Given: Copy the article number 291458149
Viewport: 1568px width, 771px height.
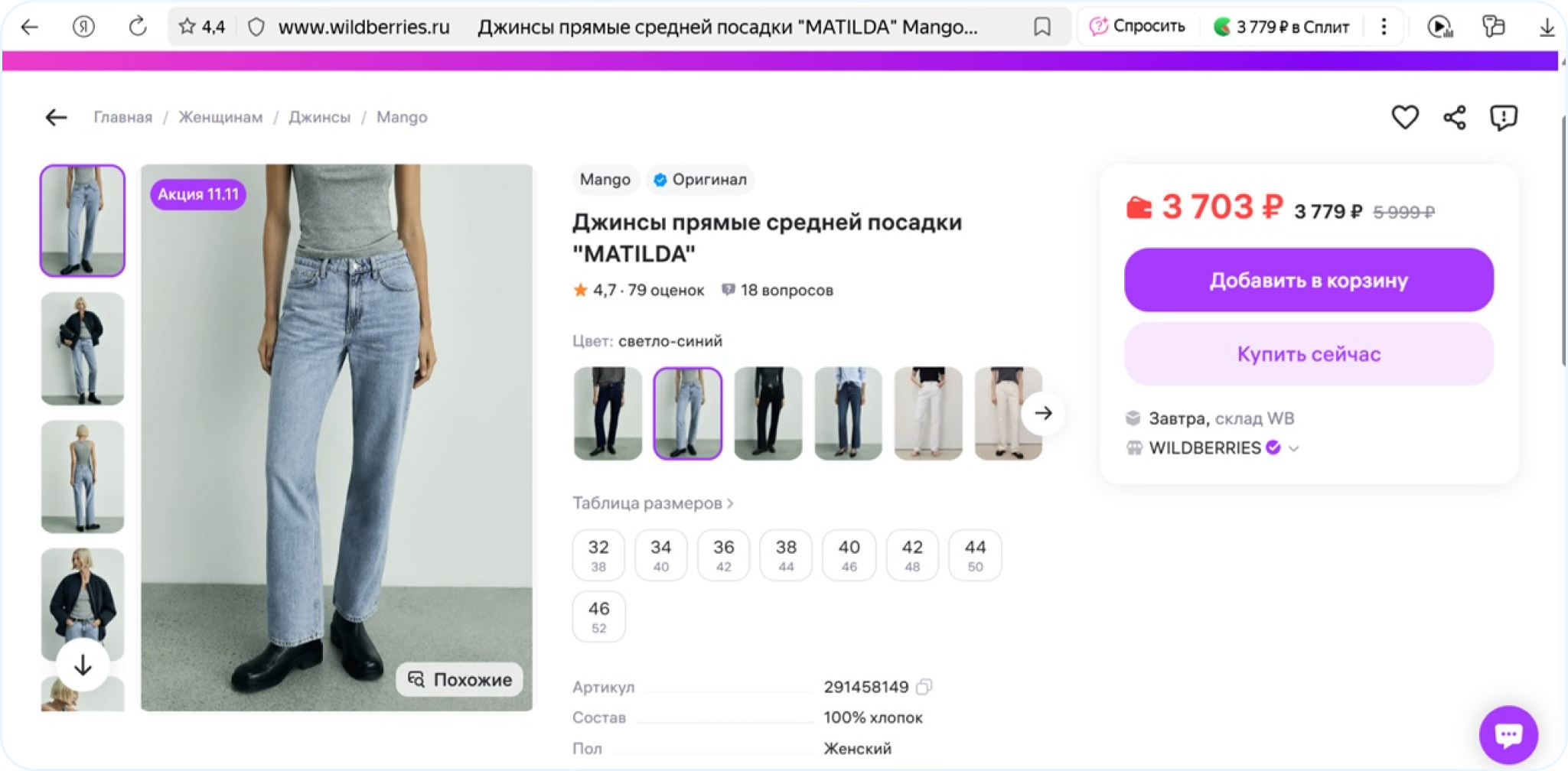Looking at the screenshot, I should [x=924, y=687].
